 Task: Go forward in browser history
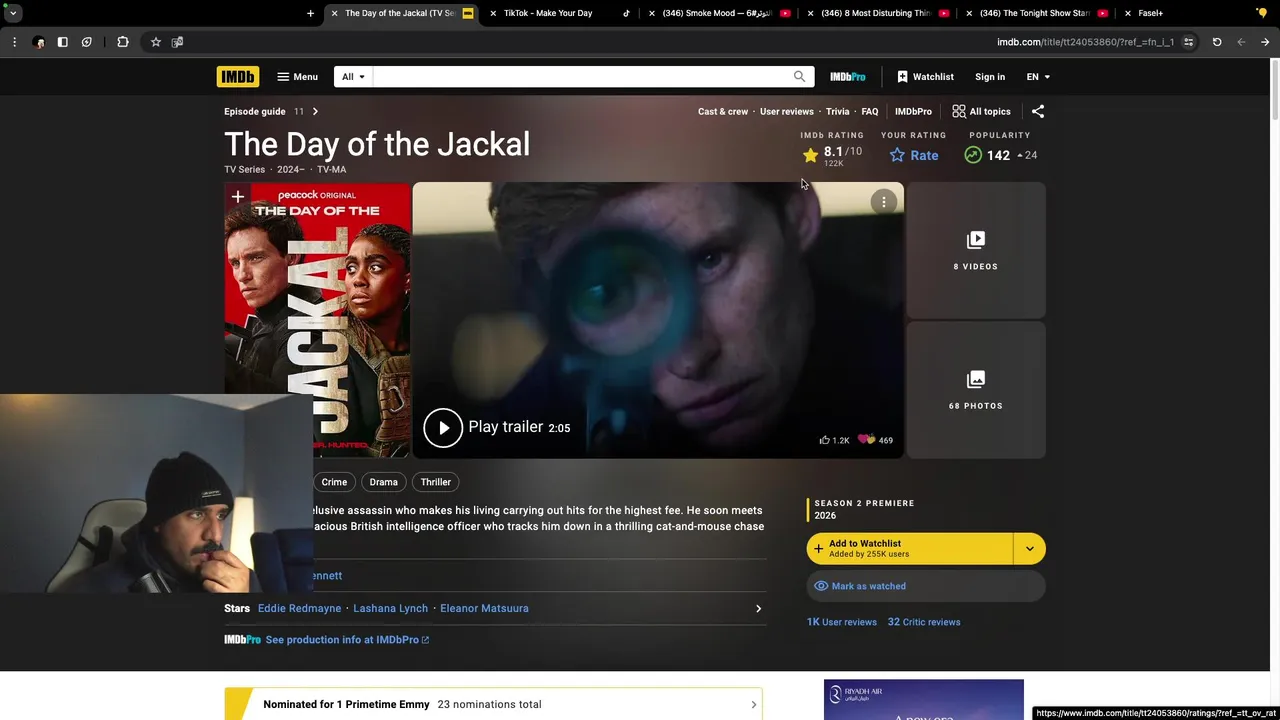1265,42
